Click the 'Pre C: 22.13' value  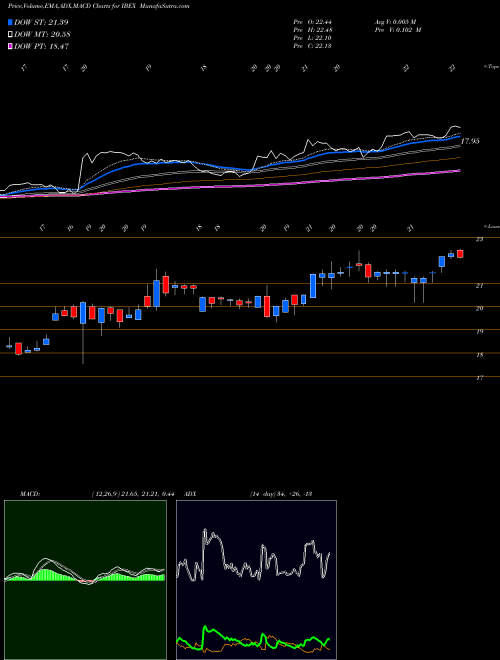[x=312, y=46]
